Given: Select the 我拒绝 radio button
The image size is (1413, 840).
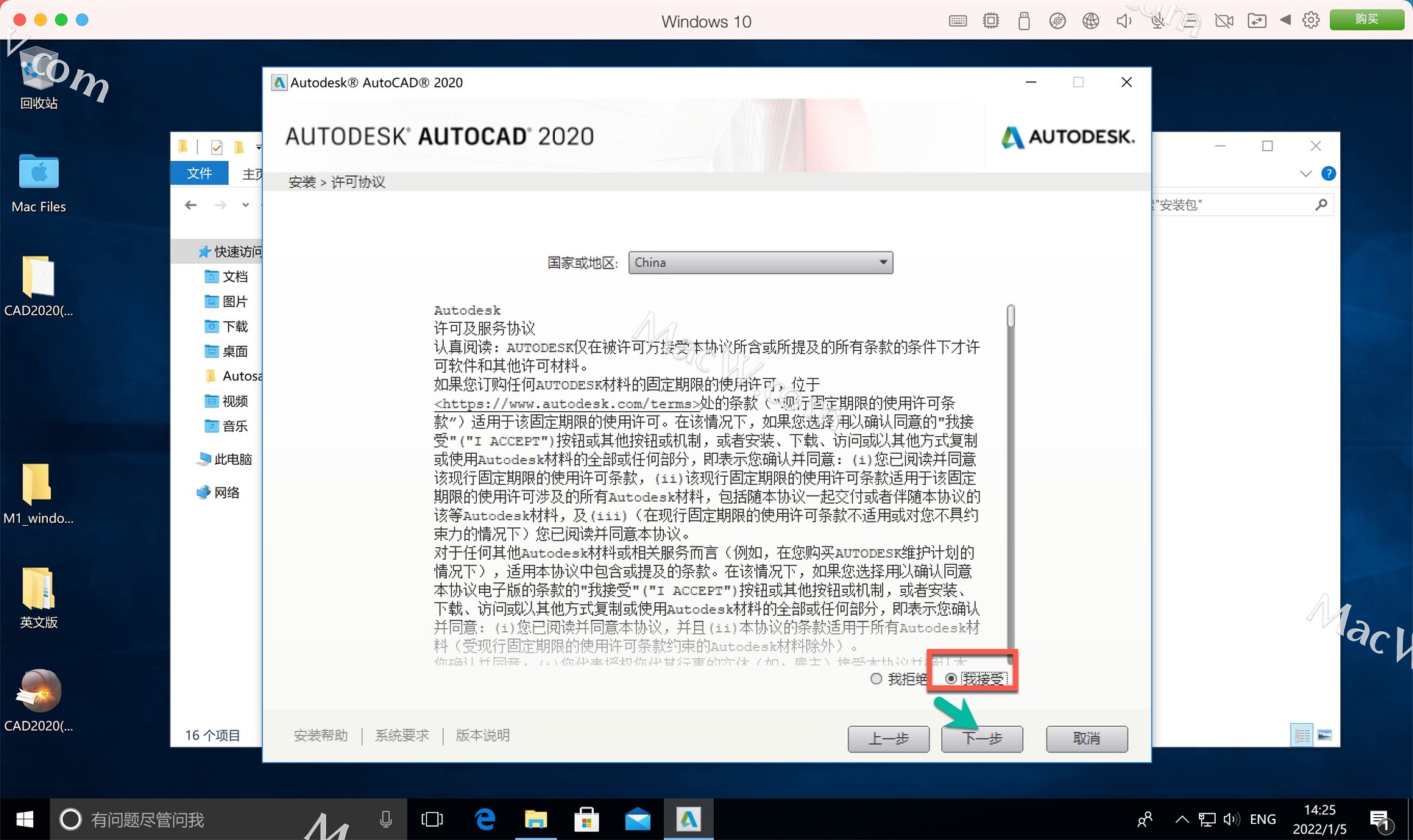Looking at the screenshot, I should 876,678.
